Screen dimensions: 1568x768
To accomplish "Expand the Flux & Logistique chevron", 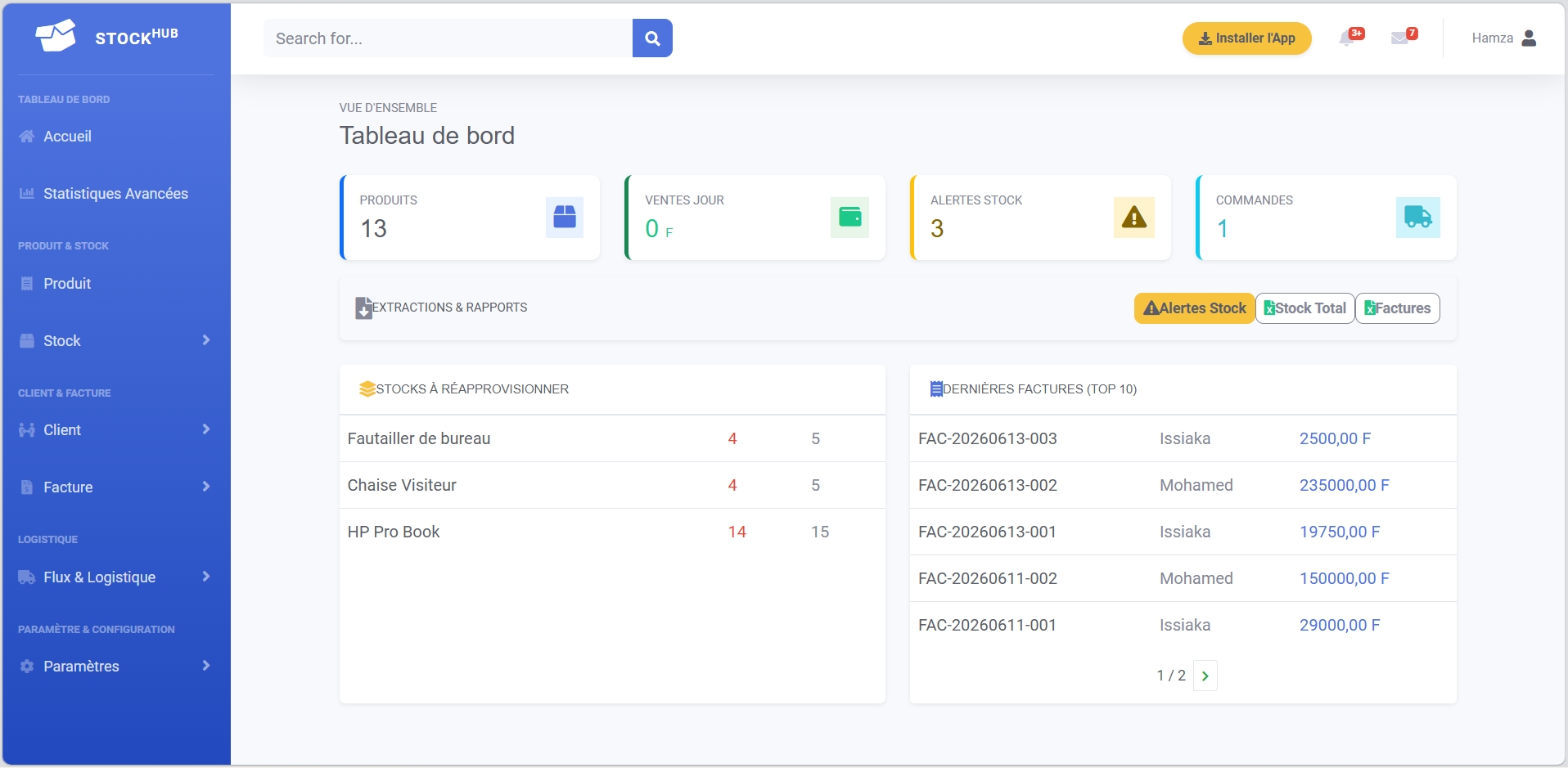I will pos(206,577).
